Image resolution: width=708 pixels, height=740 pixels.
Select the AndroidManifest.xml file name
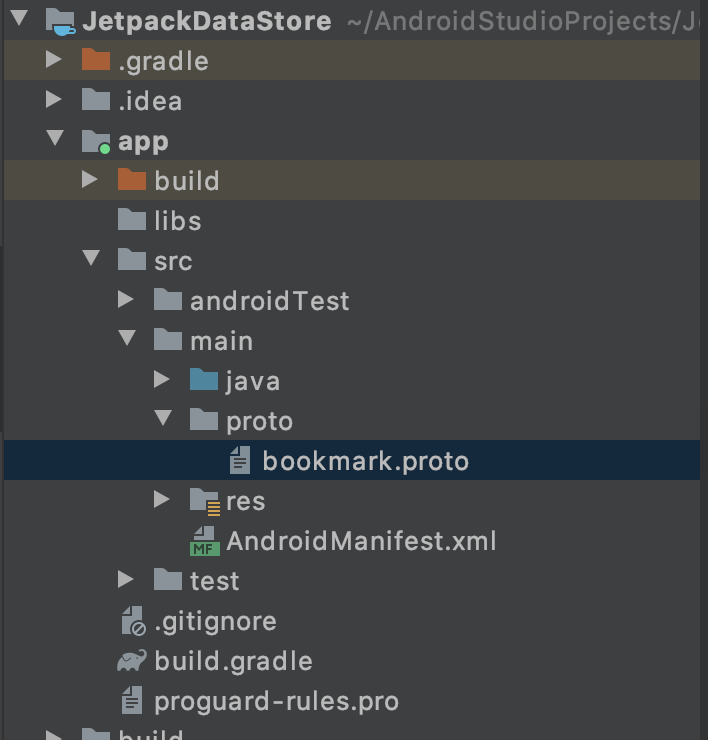(x=361, y=541)
